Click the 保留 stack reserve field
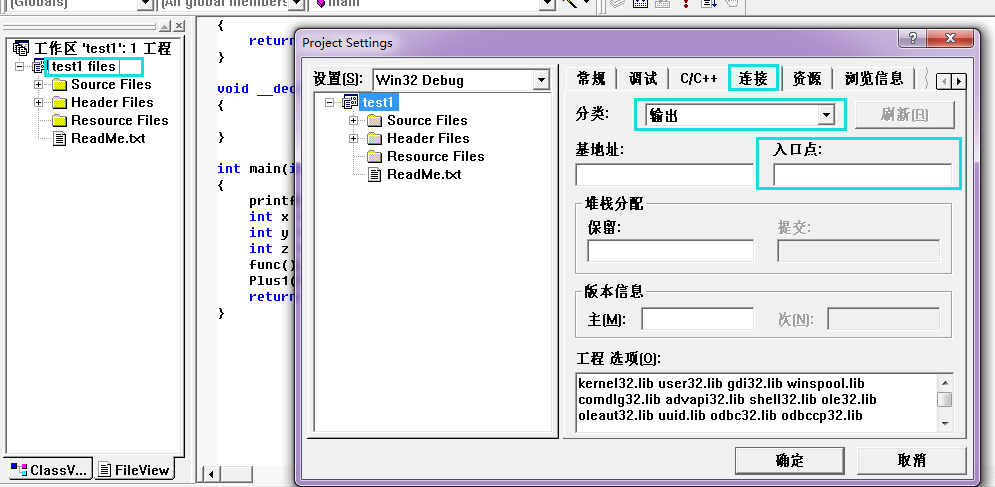Image resolution: width=995 pixels, height=487 pixels. tap(670, 251)
